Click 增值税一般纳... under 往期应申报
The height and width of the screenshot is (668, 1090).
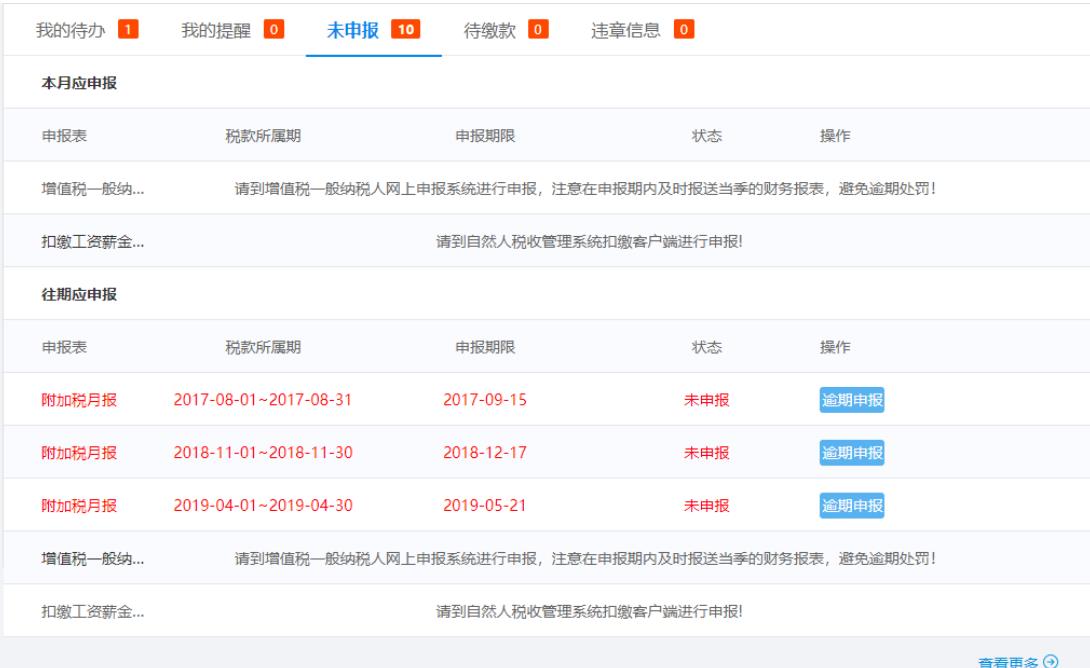[x=92, y=557]
